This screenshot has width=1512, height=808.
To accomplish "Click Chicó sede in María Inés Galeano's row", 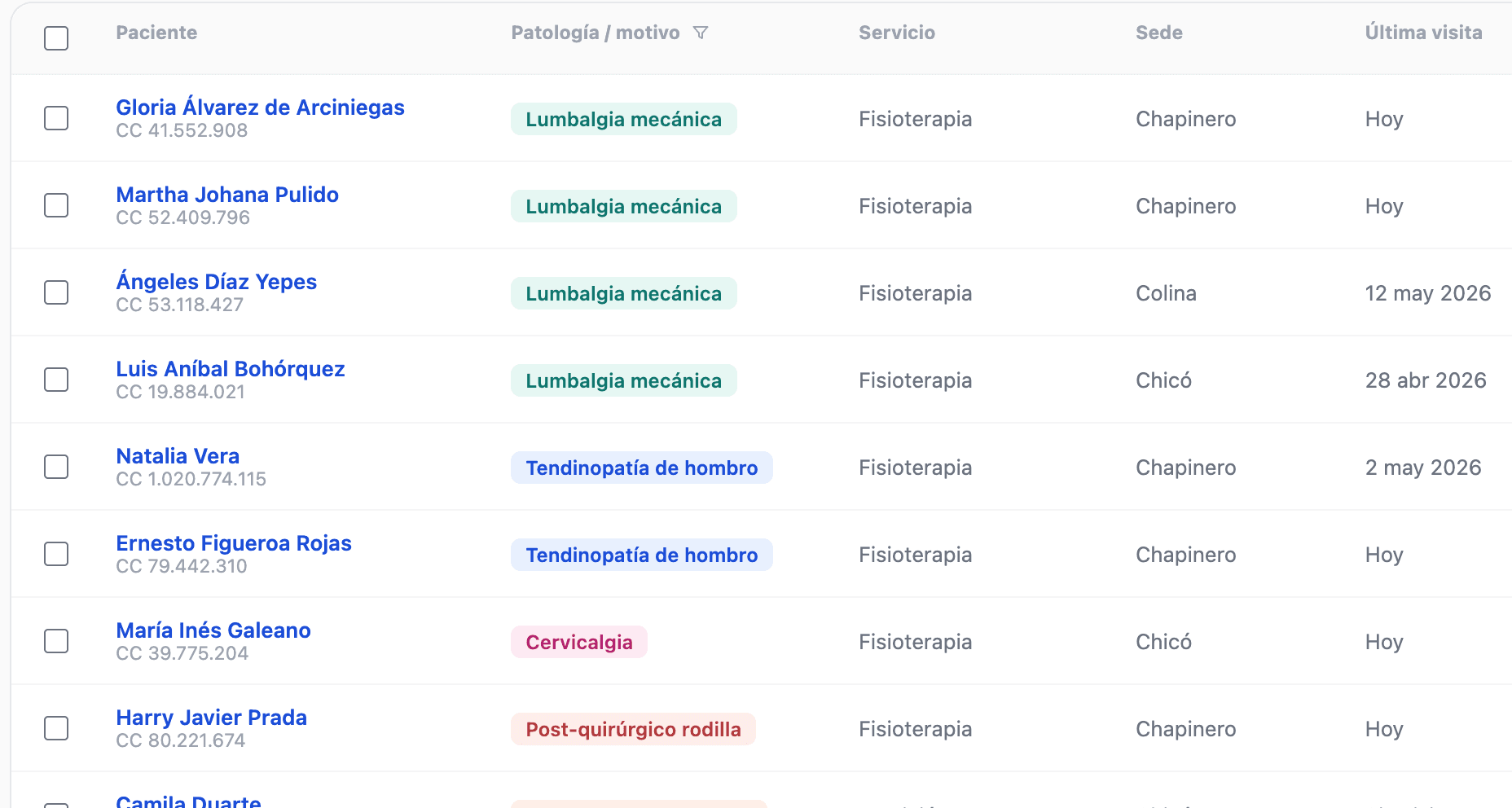I will point(1163,642).
